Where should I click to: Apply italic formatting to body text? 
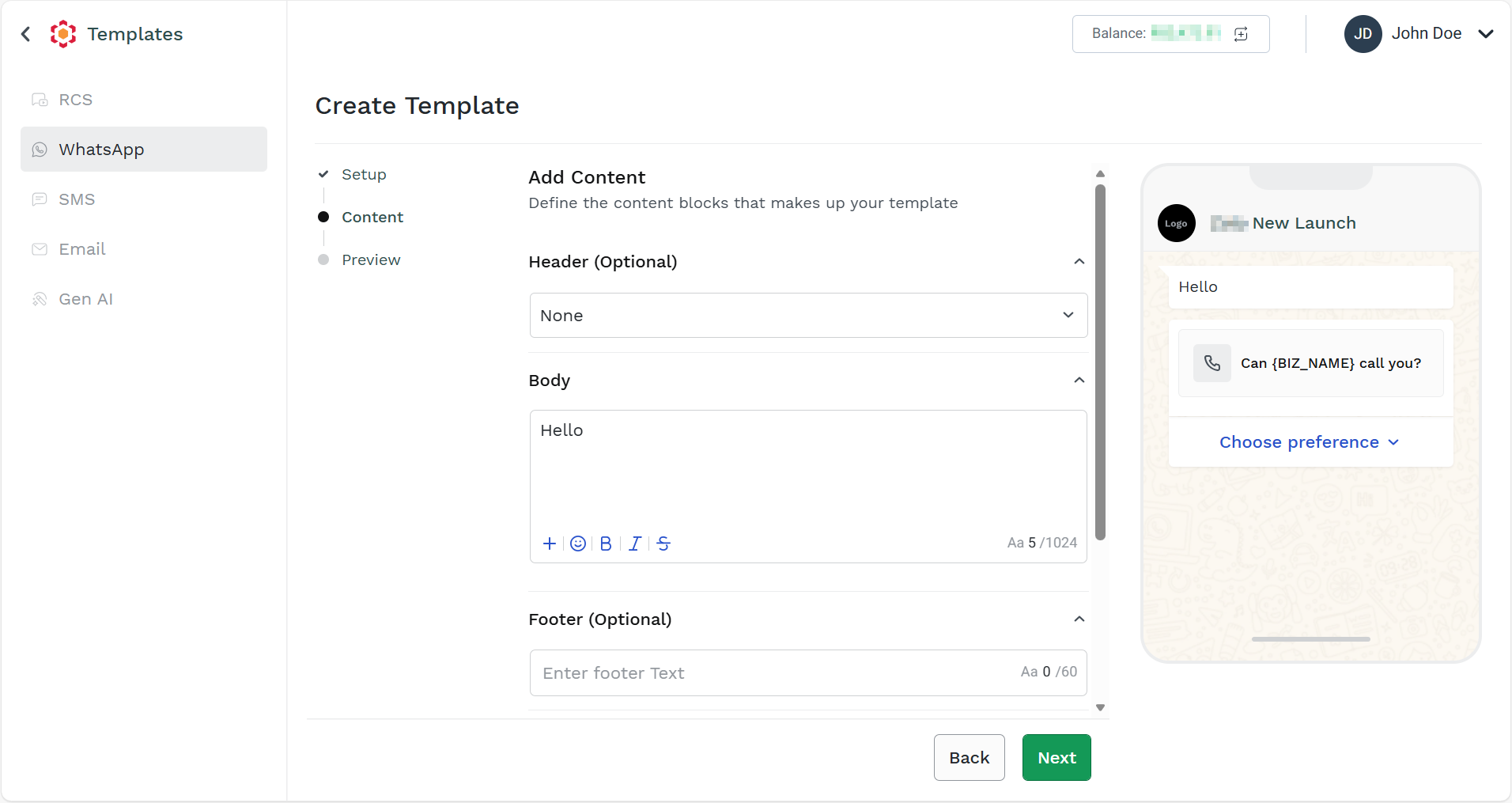pos(634,544)
